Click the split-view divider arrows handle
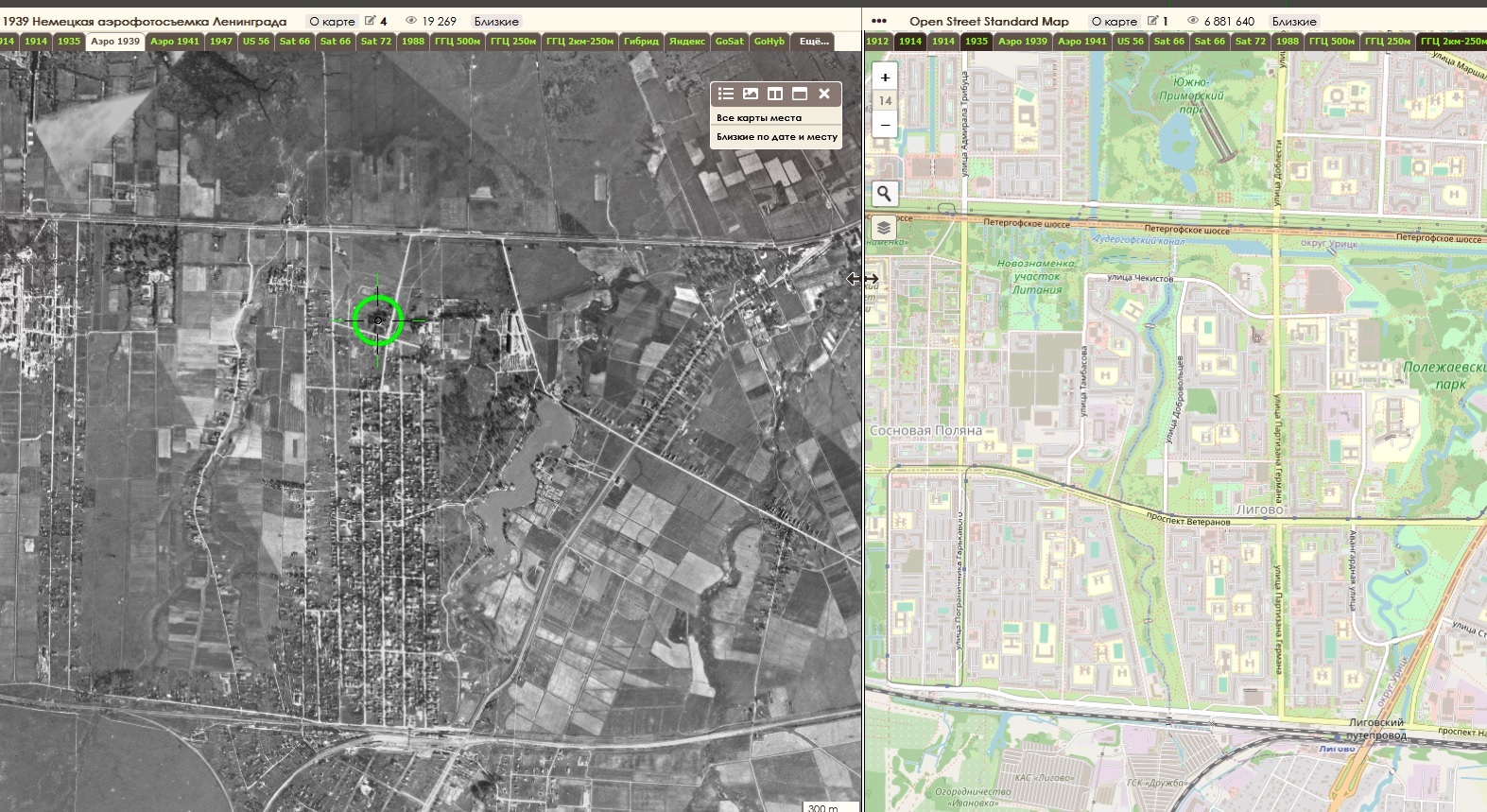The height and width of the screenshot is (812, 1487). pos(862,279)
